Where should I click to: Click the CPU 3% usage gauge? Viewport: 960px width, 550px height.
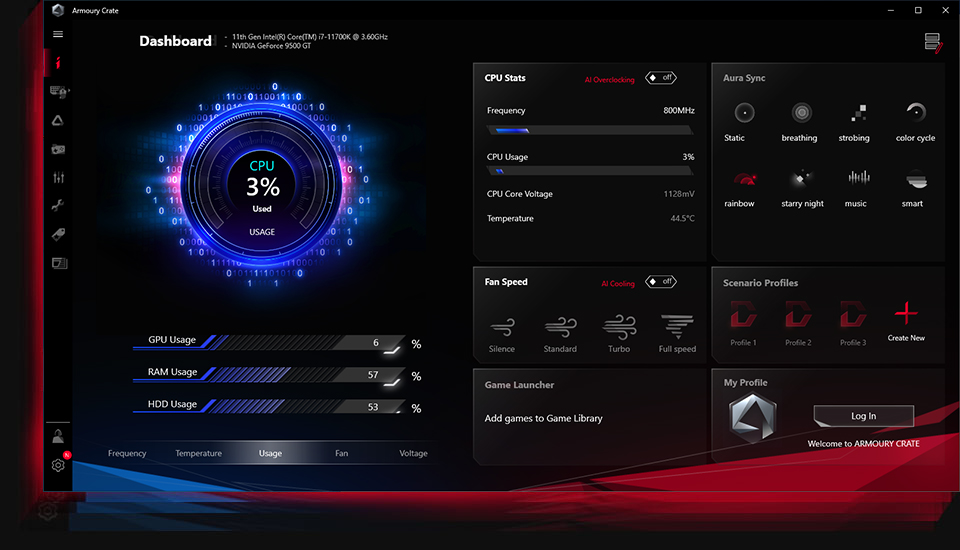click(262, 186)
